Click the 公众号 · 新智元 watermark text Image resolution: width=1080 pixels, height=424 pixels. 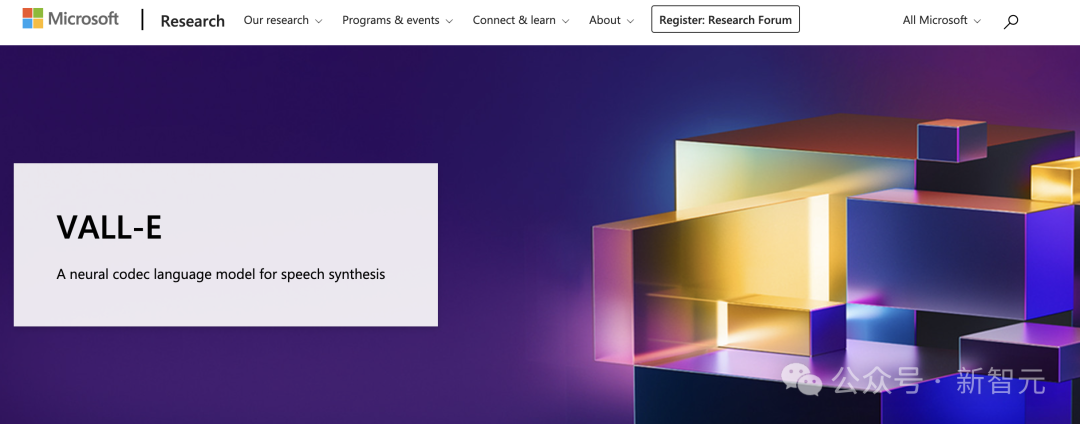[938, 381]
